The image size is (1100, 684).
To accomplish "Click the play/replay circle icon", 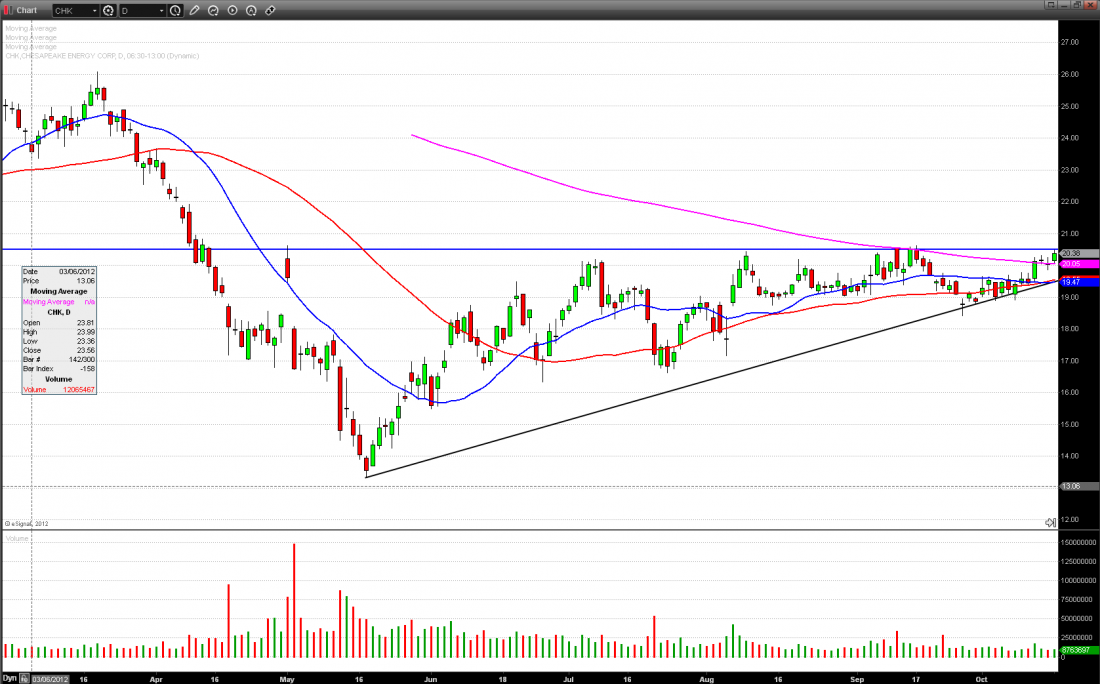I will tap(233, 10).
